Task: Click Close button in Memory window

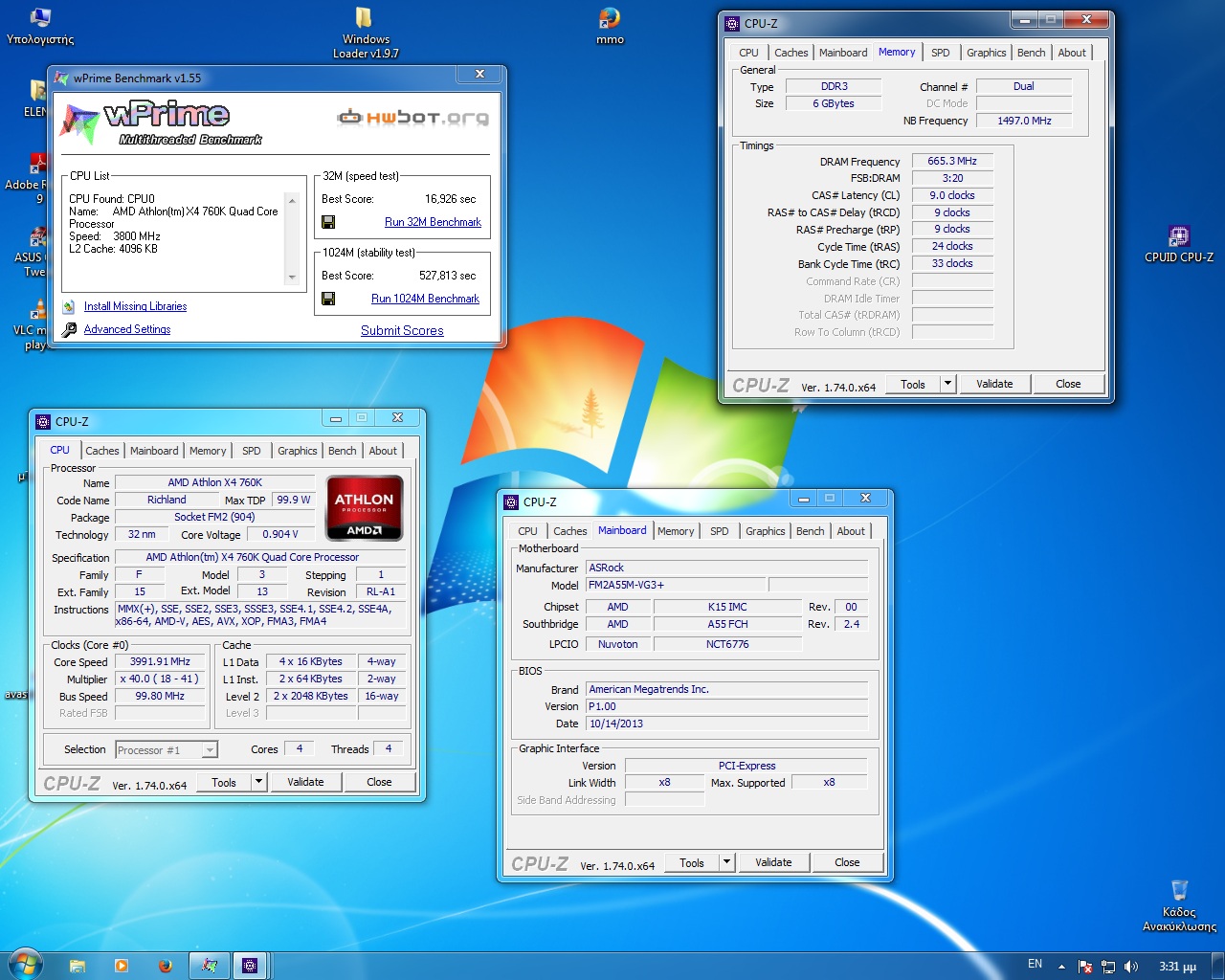Action: 1068,384
